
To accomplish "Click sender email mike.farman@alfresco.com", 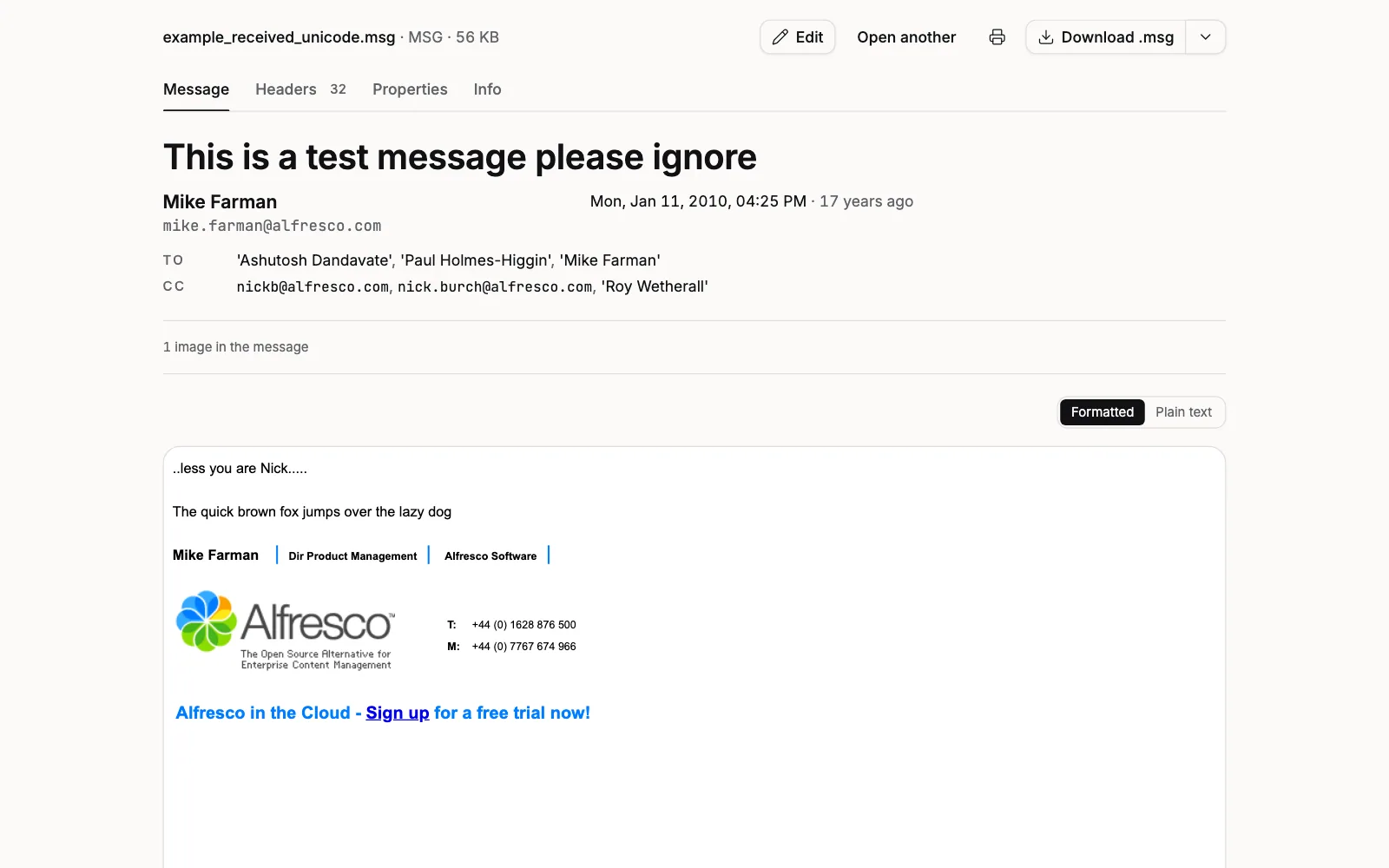I will (272, 226).
